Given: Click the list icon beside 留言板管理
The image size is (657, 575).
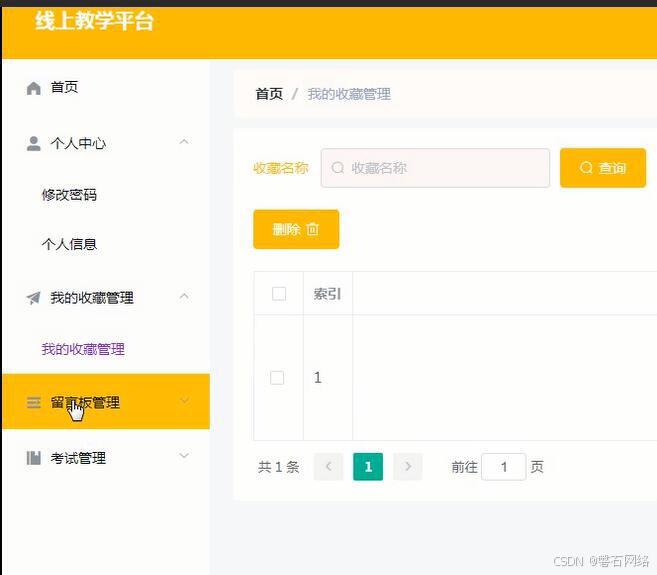Looking at the screenshot, I should click(34, 402).
